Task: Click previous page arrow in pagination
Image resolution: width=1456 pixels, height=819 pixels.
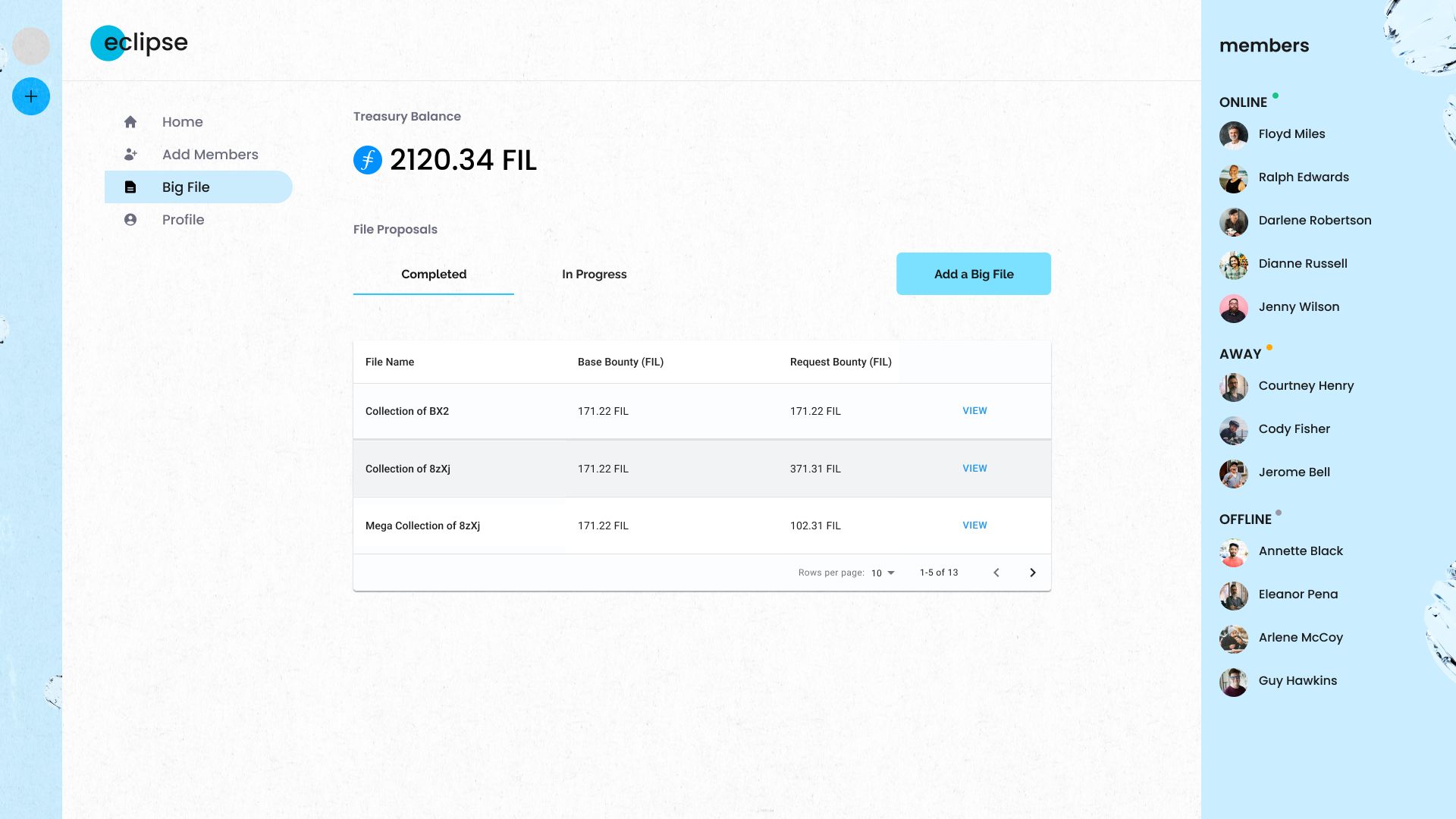Action: click(x=997, y=572)
